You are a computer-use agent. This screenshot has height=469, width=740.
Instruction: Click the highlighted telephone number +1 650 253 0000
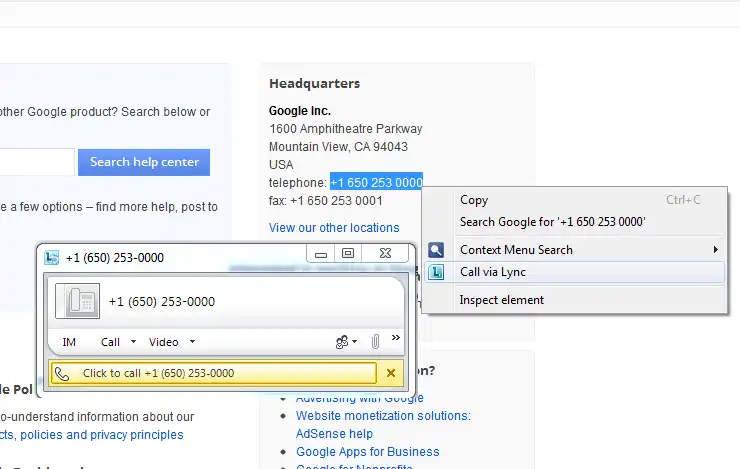click(x=376, y=183)
